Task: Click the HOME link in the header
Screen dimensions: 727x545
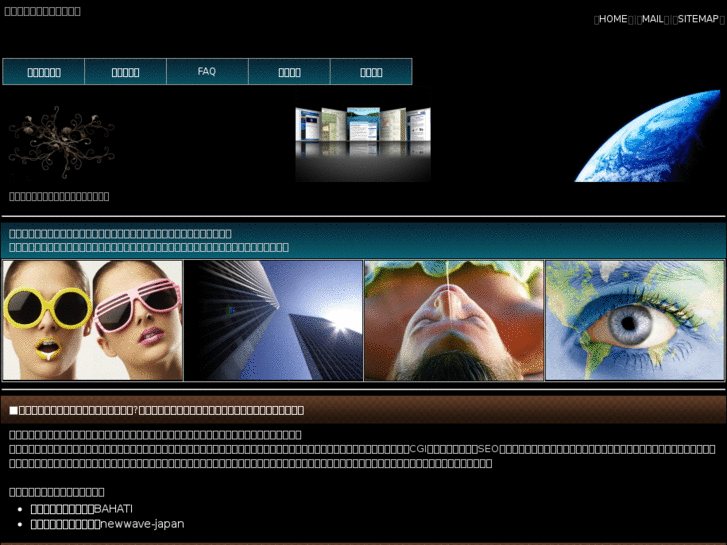Action: point(613,19)
